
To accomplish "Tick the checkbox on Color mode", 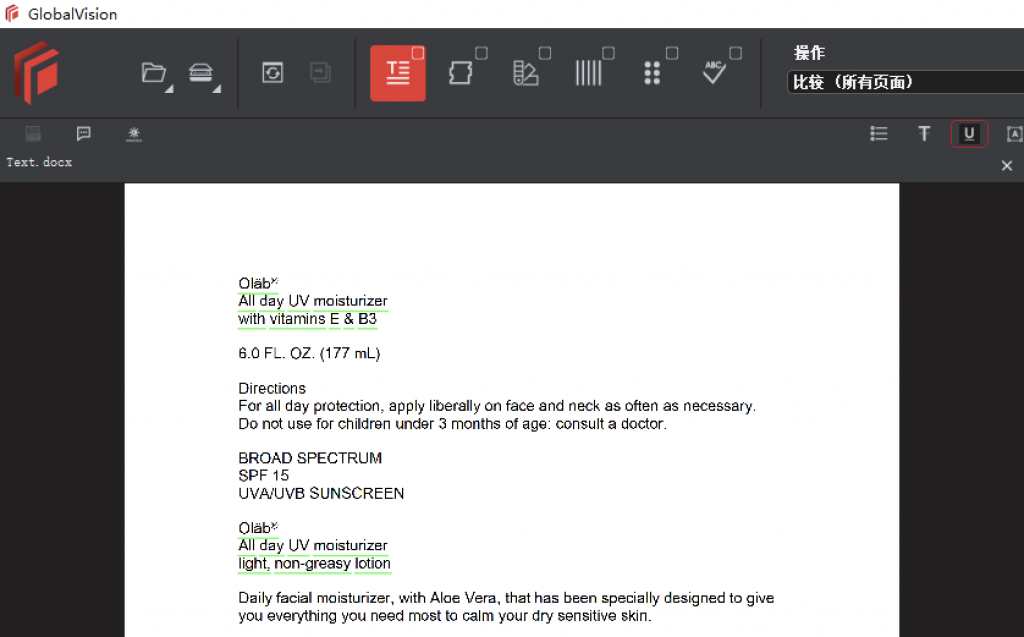I will (x=545, y=53).
